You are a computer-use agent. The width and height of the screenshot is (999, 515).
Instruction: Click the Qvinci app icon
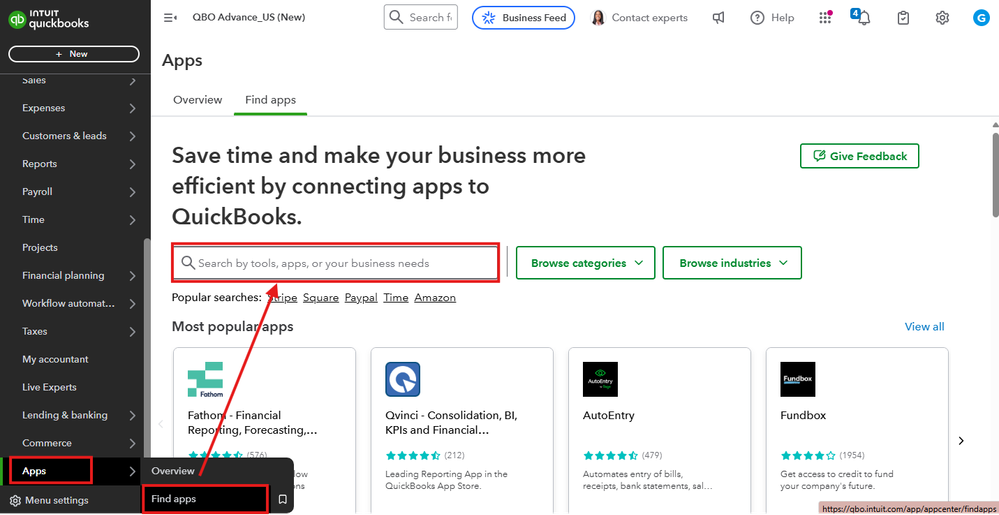click(x=403, y=379)
